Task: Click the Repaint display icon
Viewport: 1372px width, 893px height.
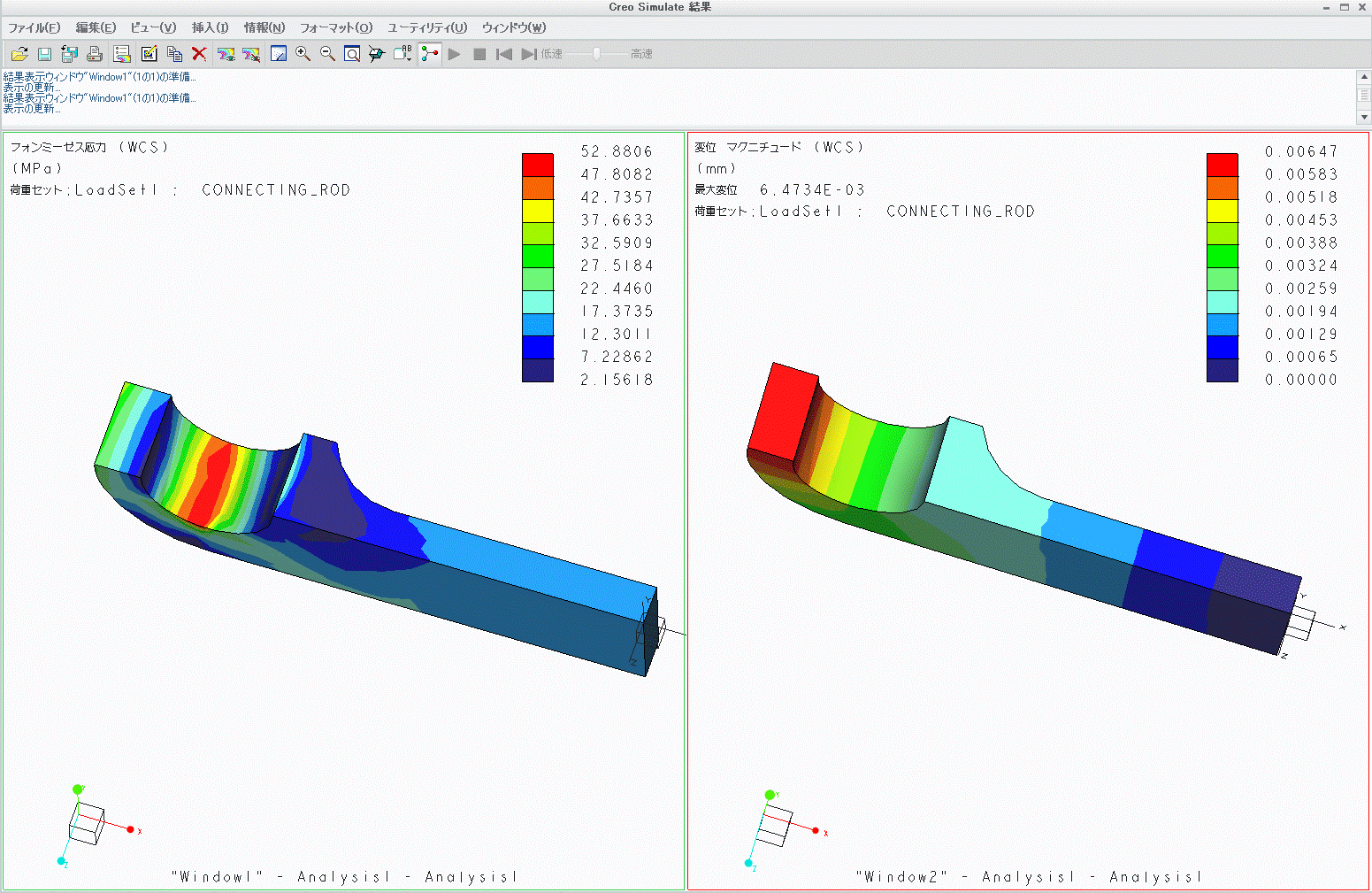Action: coord(279,54)
